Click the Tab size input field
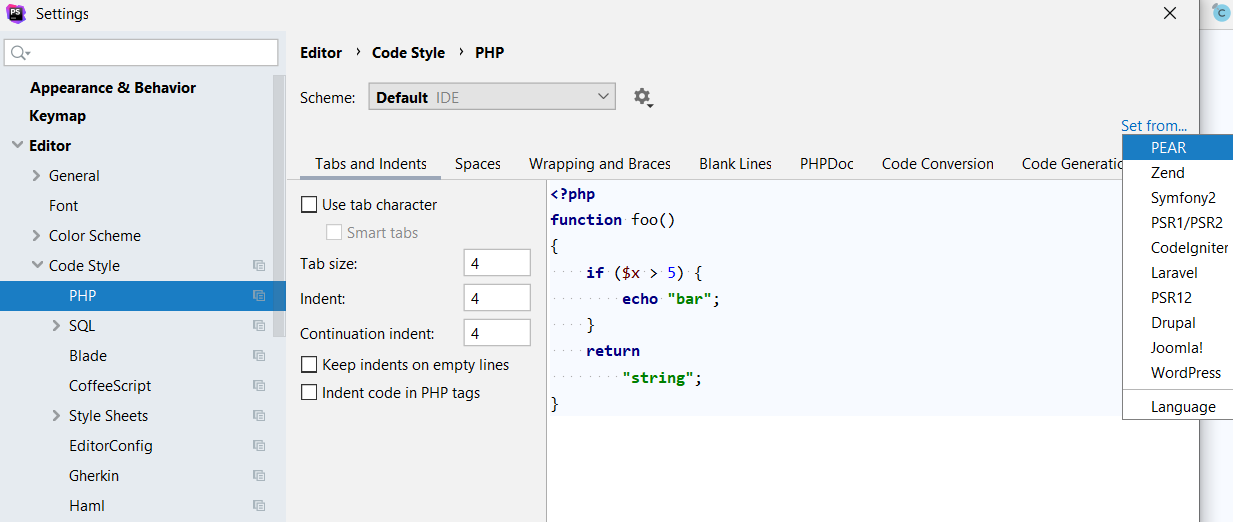This screenshot has height=522, width=1233. point(497,263)
